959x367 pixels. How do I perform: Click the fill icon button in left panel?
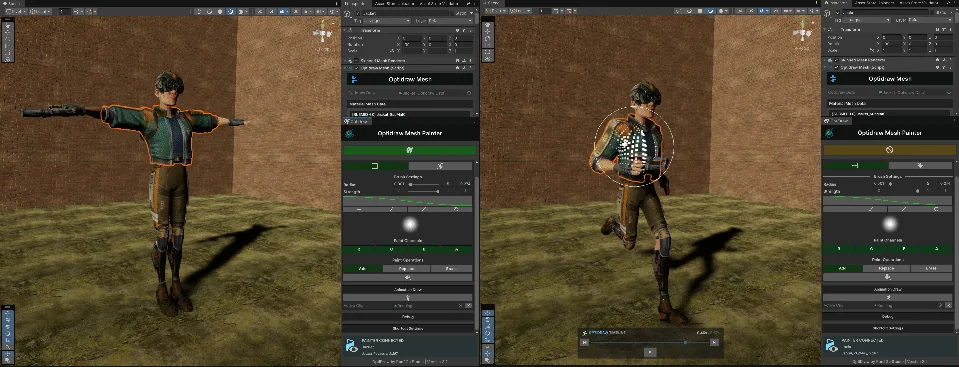407,277
